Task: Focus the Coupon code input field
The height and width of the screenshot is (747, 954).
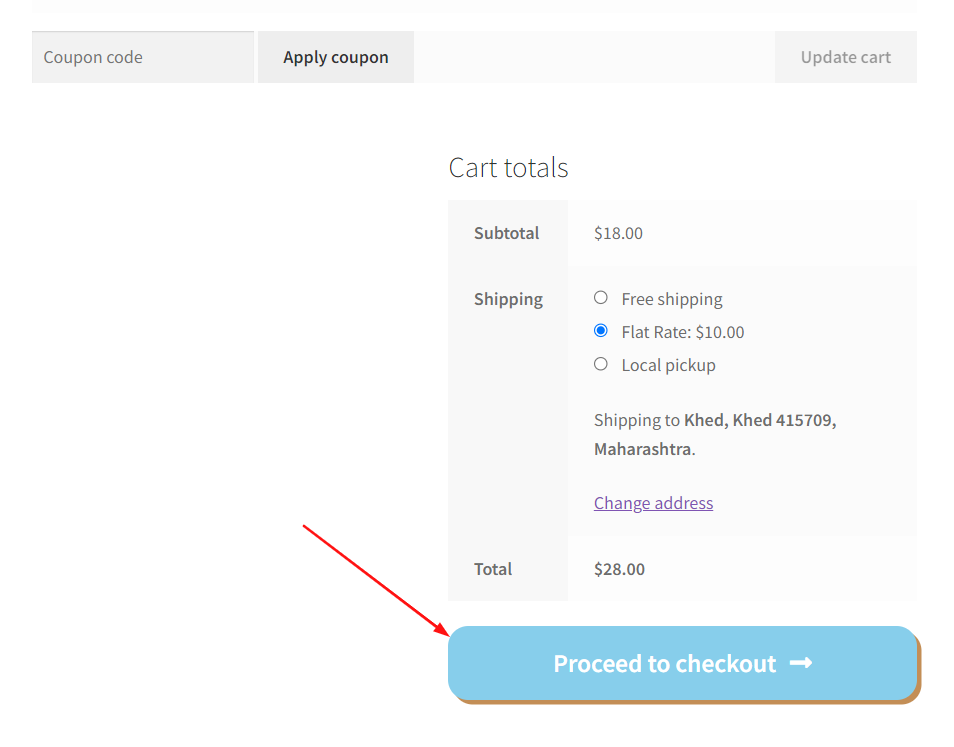Action: [143, 57]
